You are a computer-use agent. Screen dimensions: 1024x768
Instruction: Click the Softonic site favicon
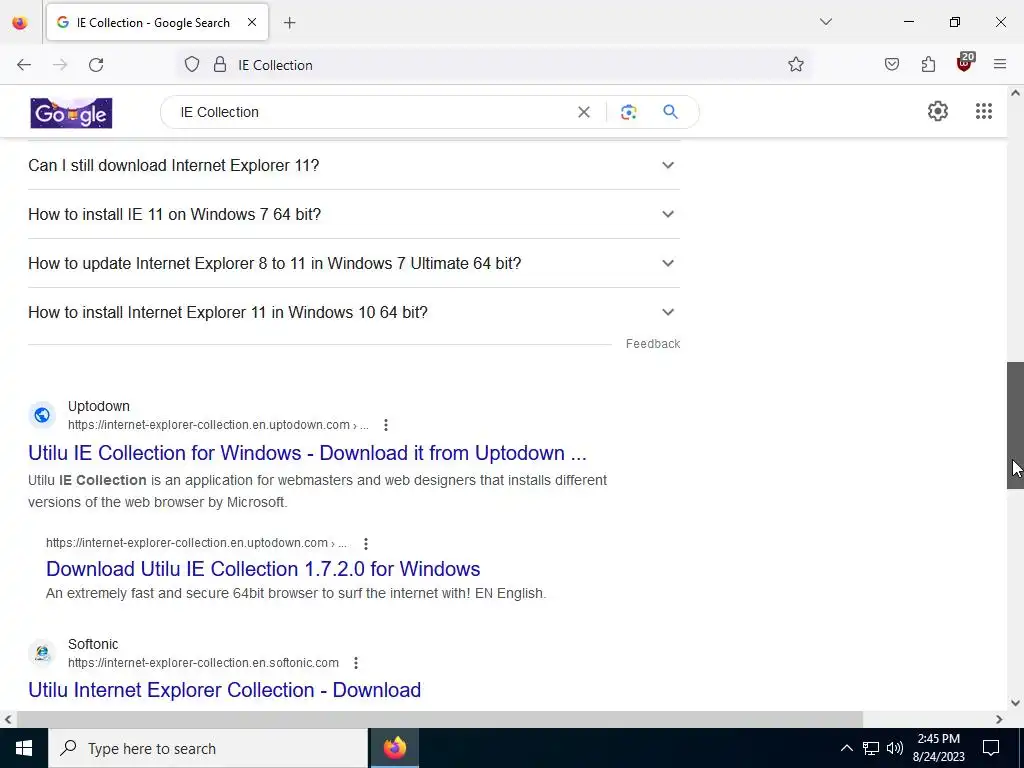[42, 653]
